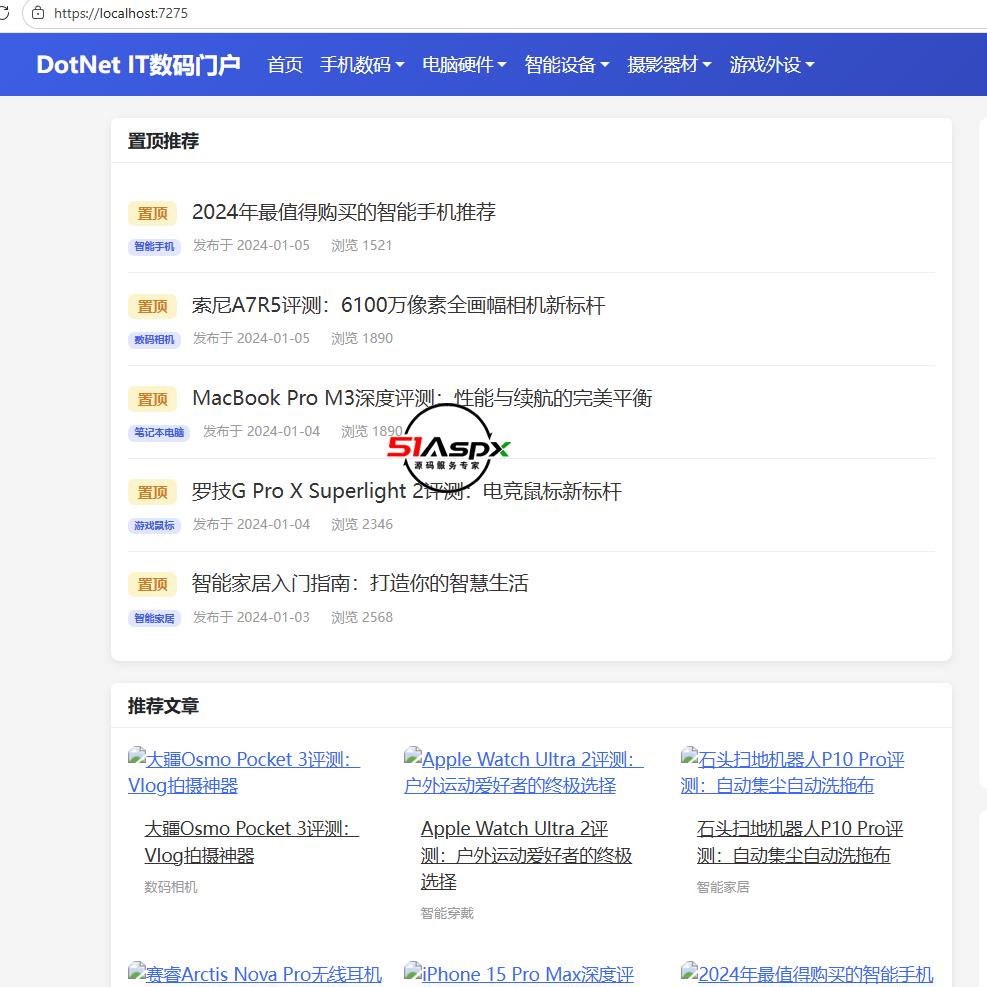
Task: Open the 智能家居入门指南 article
Action: click(360, 584)
